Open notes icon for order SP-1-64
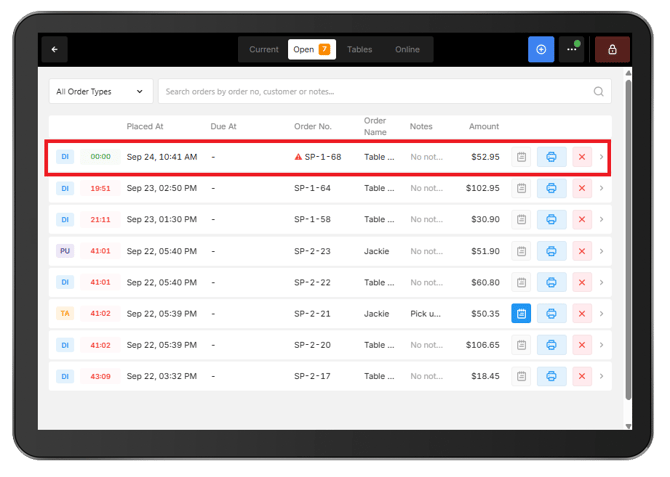The height and width of the screenshot is (477, 670). coord(521,188)
